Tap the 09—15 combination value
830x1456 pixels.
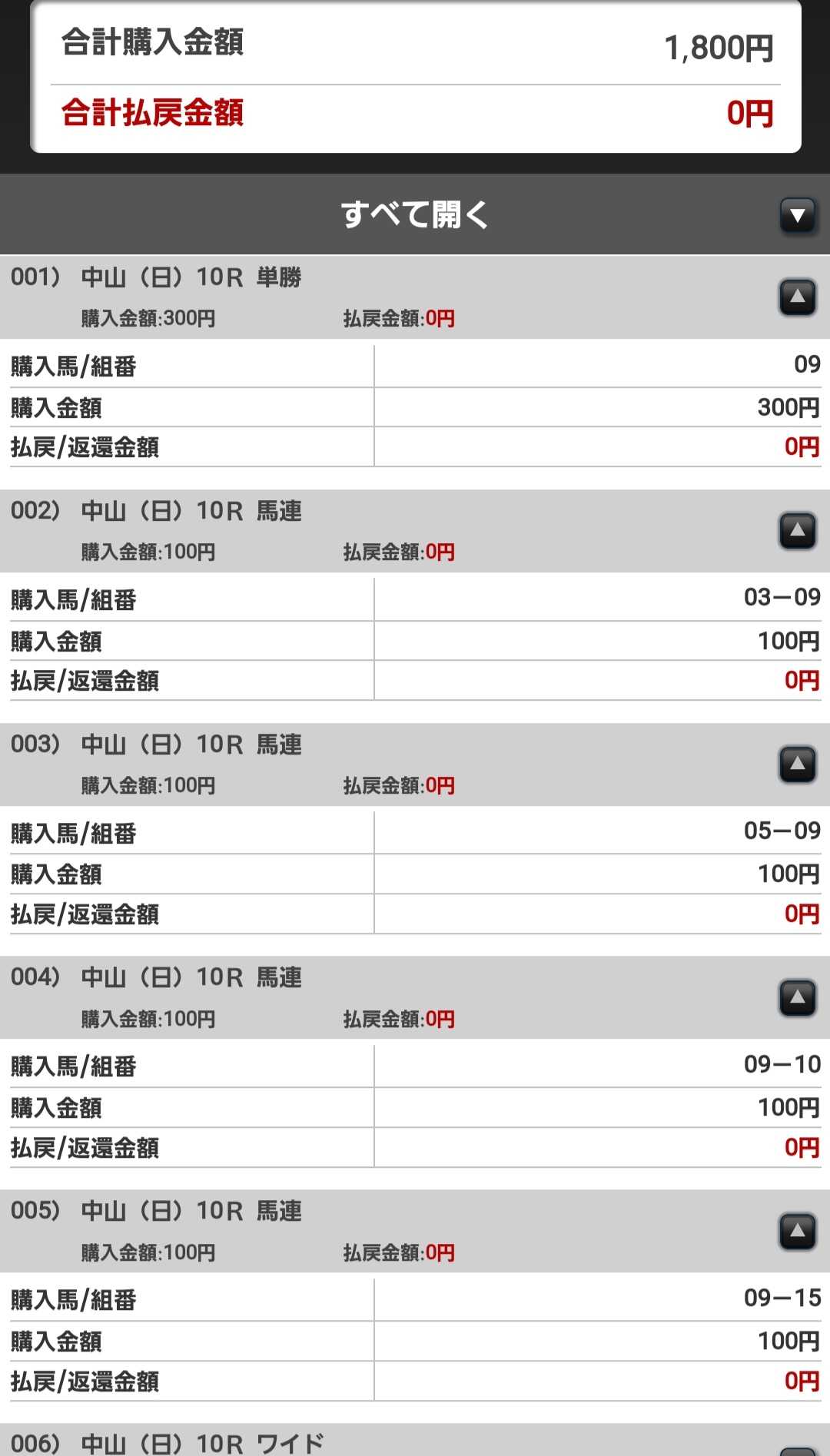pyautogui.click(x=782, y=1298)
